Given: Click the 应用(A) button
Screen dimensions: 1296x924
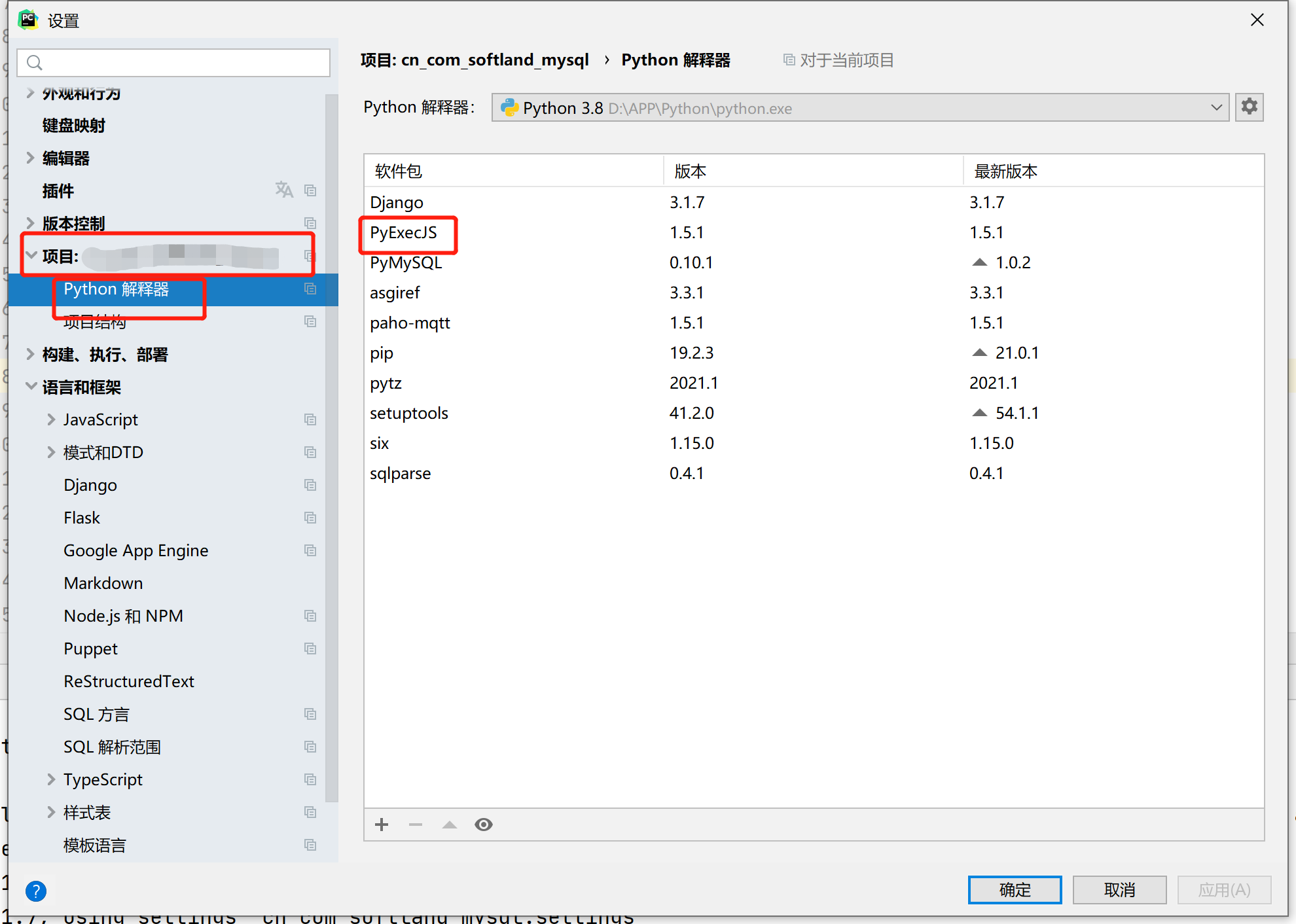Looking at the screenshot, I should pos(1223,890).
